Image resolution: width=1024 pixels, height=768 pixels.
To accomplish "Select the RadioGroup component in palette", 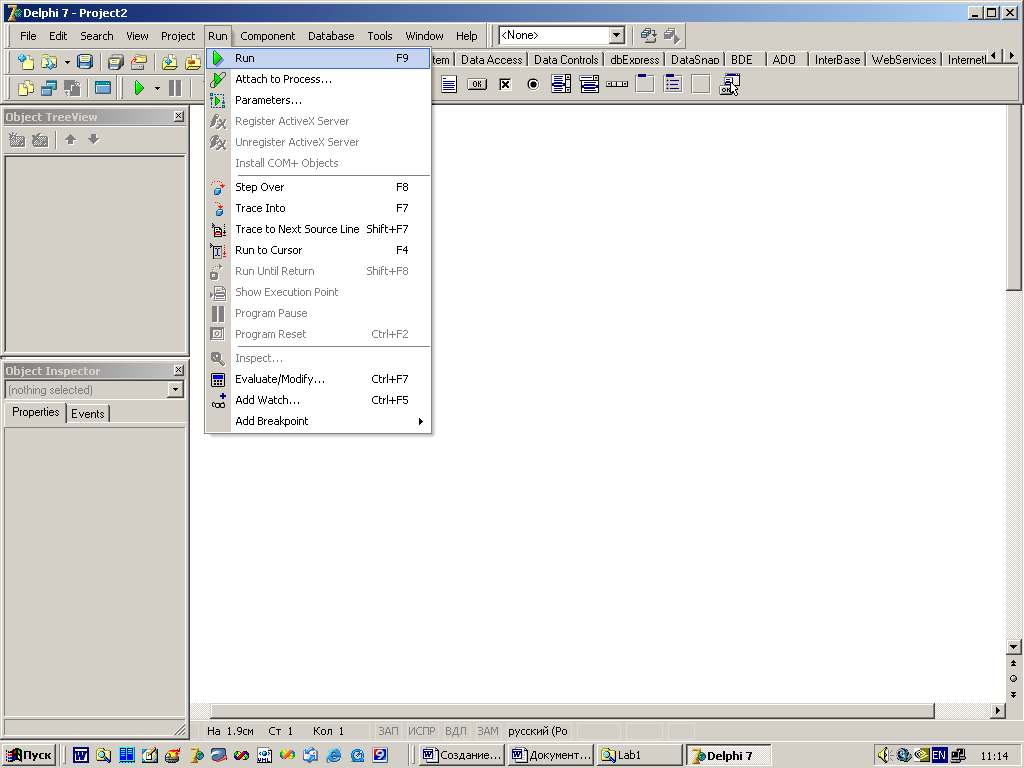I will click(x=673, y=84).
